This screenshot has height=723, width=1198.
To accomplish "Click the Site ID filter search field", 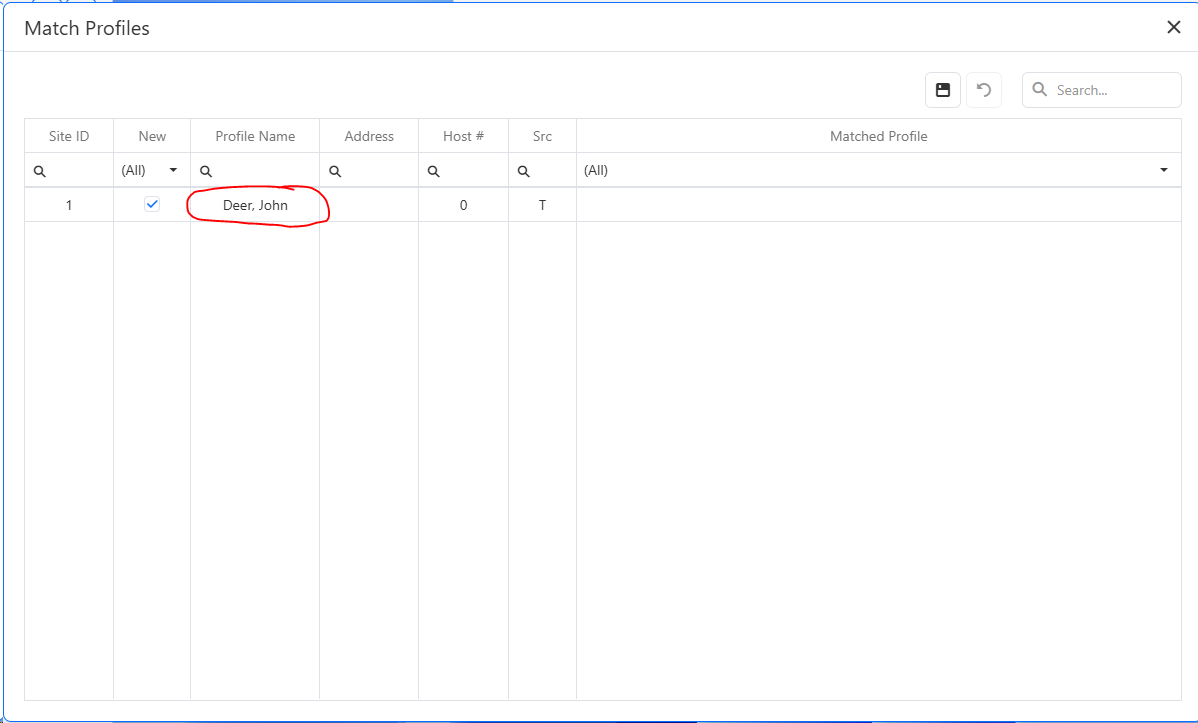I will (x=70, y=170).
